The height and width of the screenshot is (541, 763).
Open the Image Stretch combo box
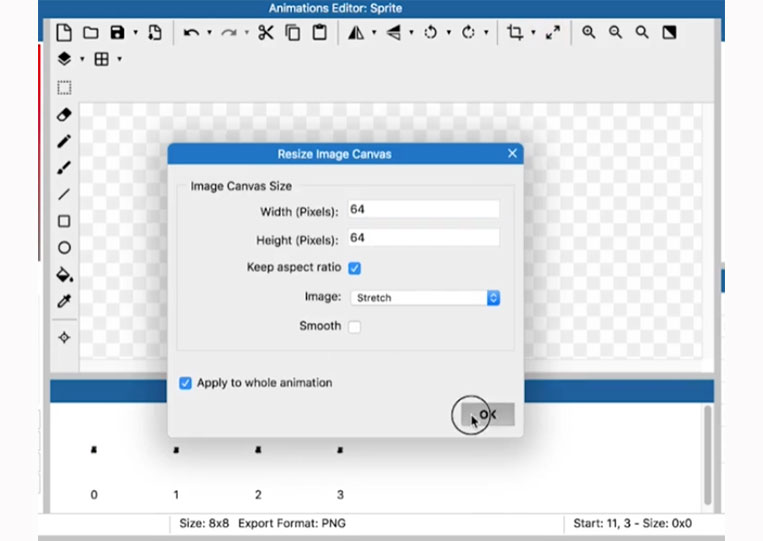click(425, 298)
